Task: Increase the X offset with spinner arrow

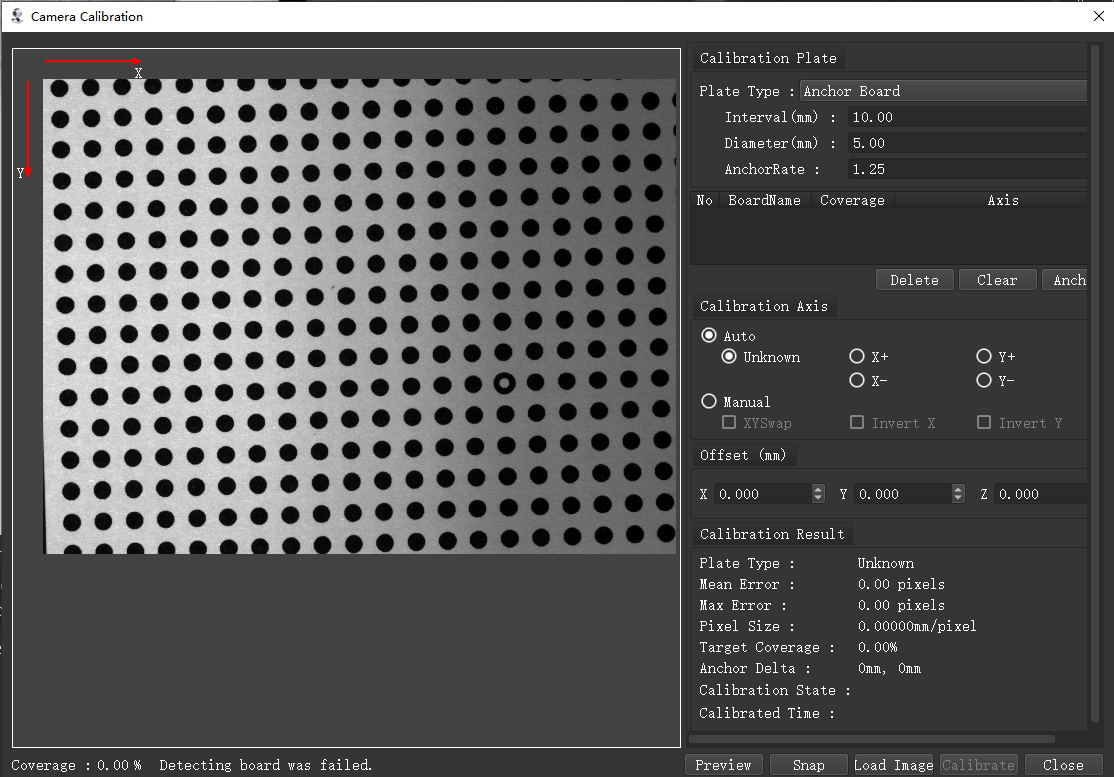Action: point(819,489)
